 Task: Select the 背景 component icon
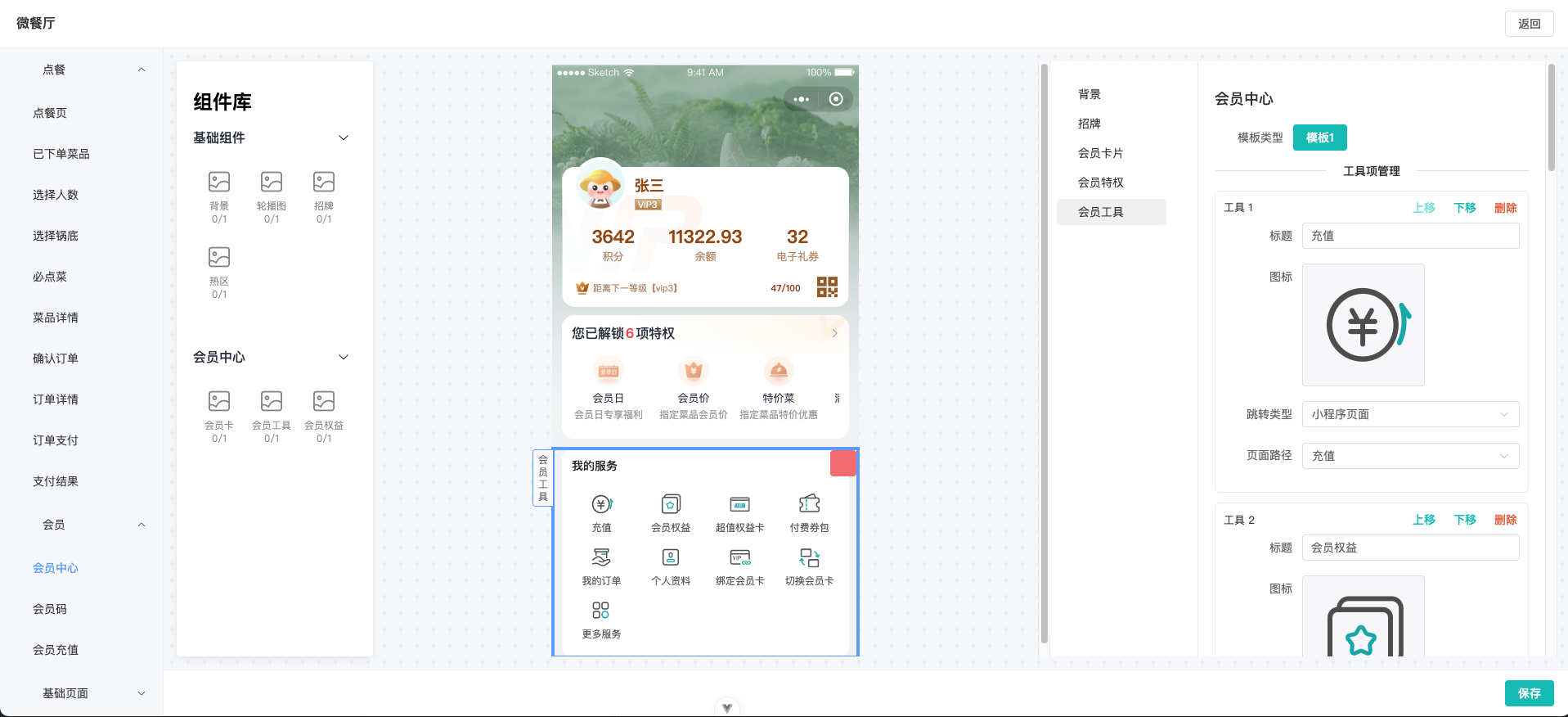pyautogui.click(x=219, y=182)
